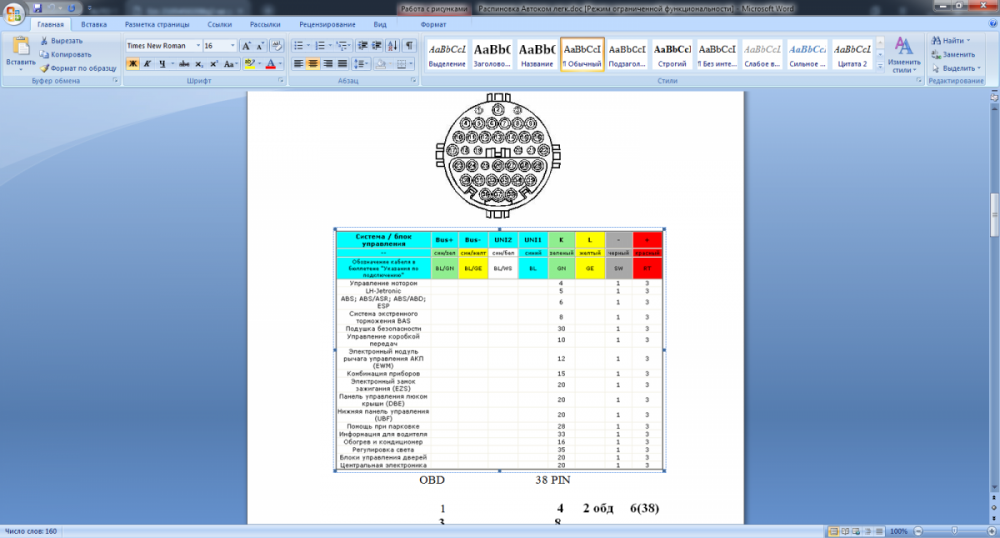Apply strikethrough formatting icon
Screen dimensions: 1000x538
[184, 64]
